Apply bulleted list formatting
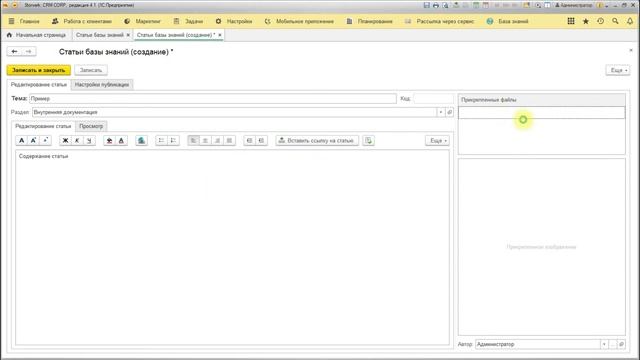Screen dimensions: 640x360 pyautogui.click(x=161, y=140)
